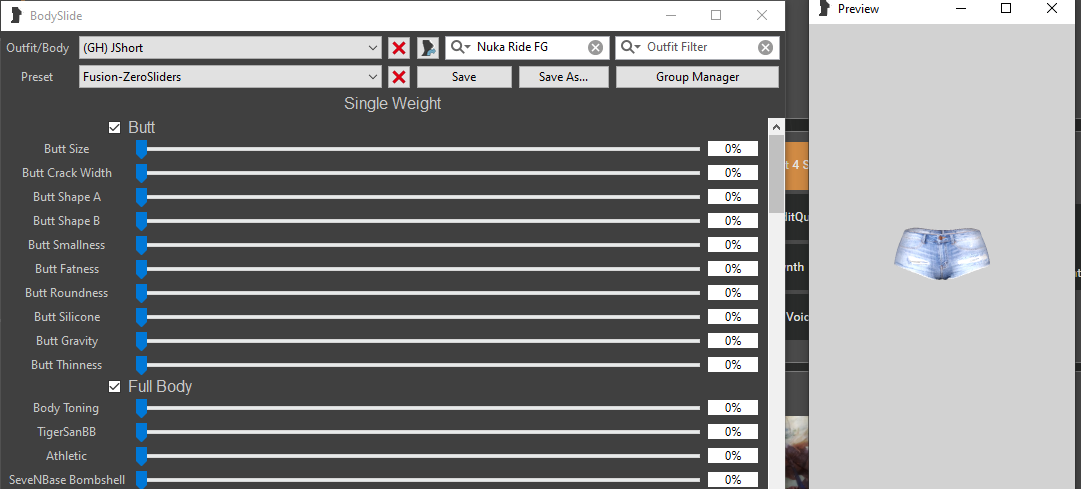Click BodySlide title bar app icon
The image size is (1081, 489).
[16, 15]
